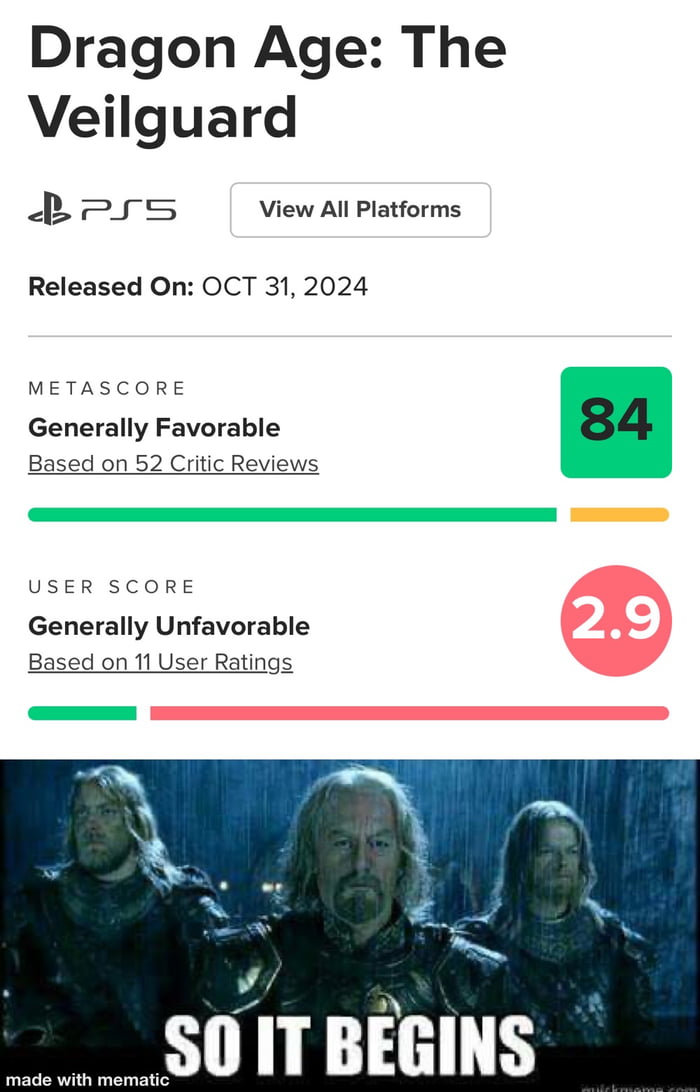Open the 52 Critic Reviews link
The width and height of the screenshot is (700, 1092).
click(x=173, y=464)
